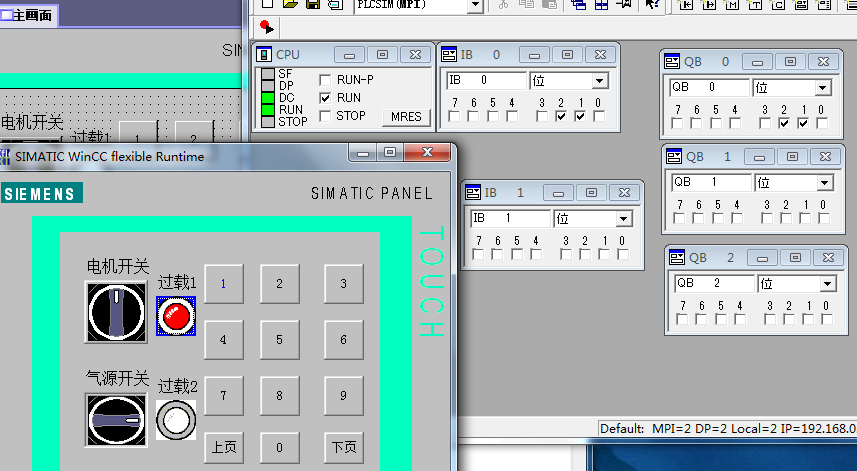Click the Open file icon in PLCSIM toolbar
This screenshot has width=857, height=471.
(x=290, y=4)
